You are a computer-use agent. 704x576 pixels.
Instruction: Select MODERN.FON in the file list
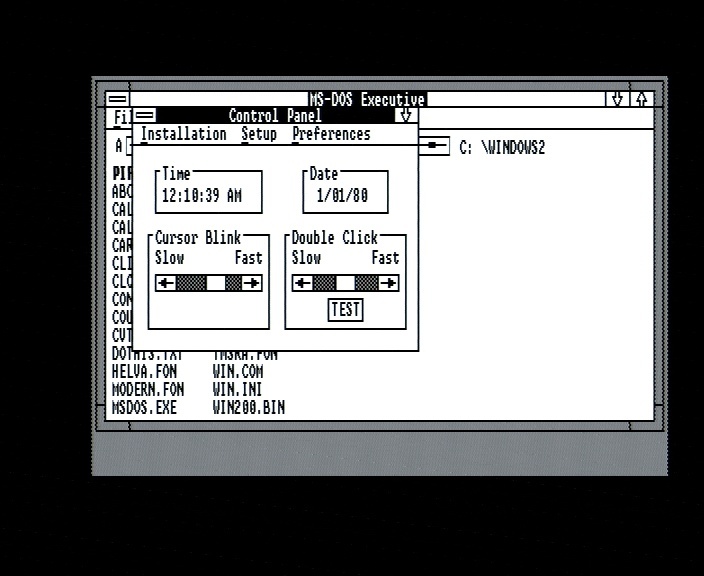point(148,390)
